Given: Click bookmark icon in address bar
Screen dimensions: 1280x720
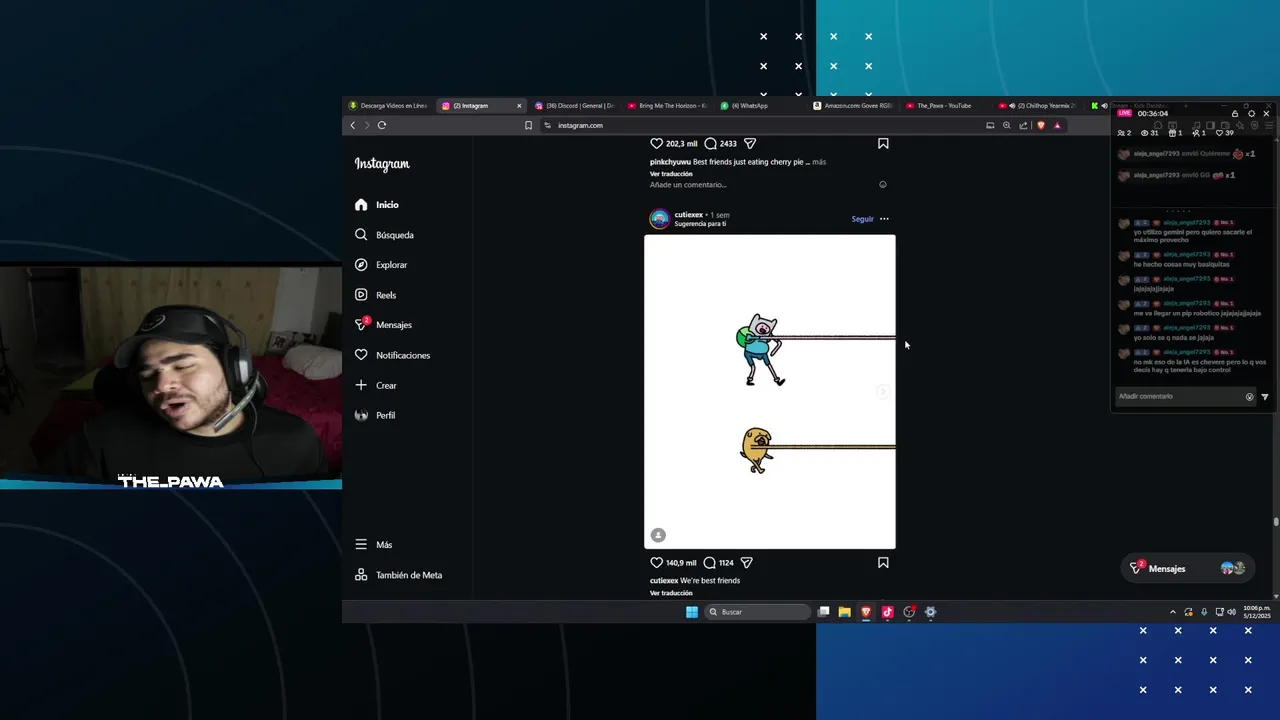Looking at the screenshot, I should [x=528, y=126].
